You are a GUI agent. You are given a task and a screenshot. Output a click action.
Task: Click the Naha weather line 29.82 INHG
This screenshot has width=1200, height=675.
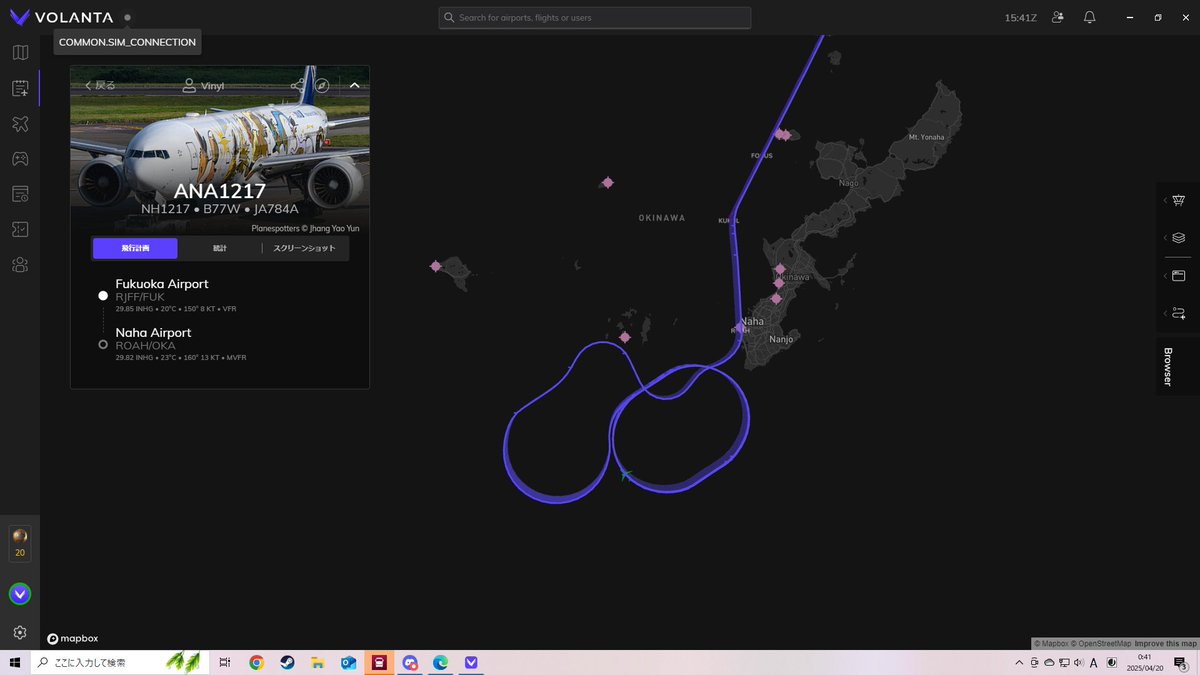tap(181, 357)
